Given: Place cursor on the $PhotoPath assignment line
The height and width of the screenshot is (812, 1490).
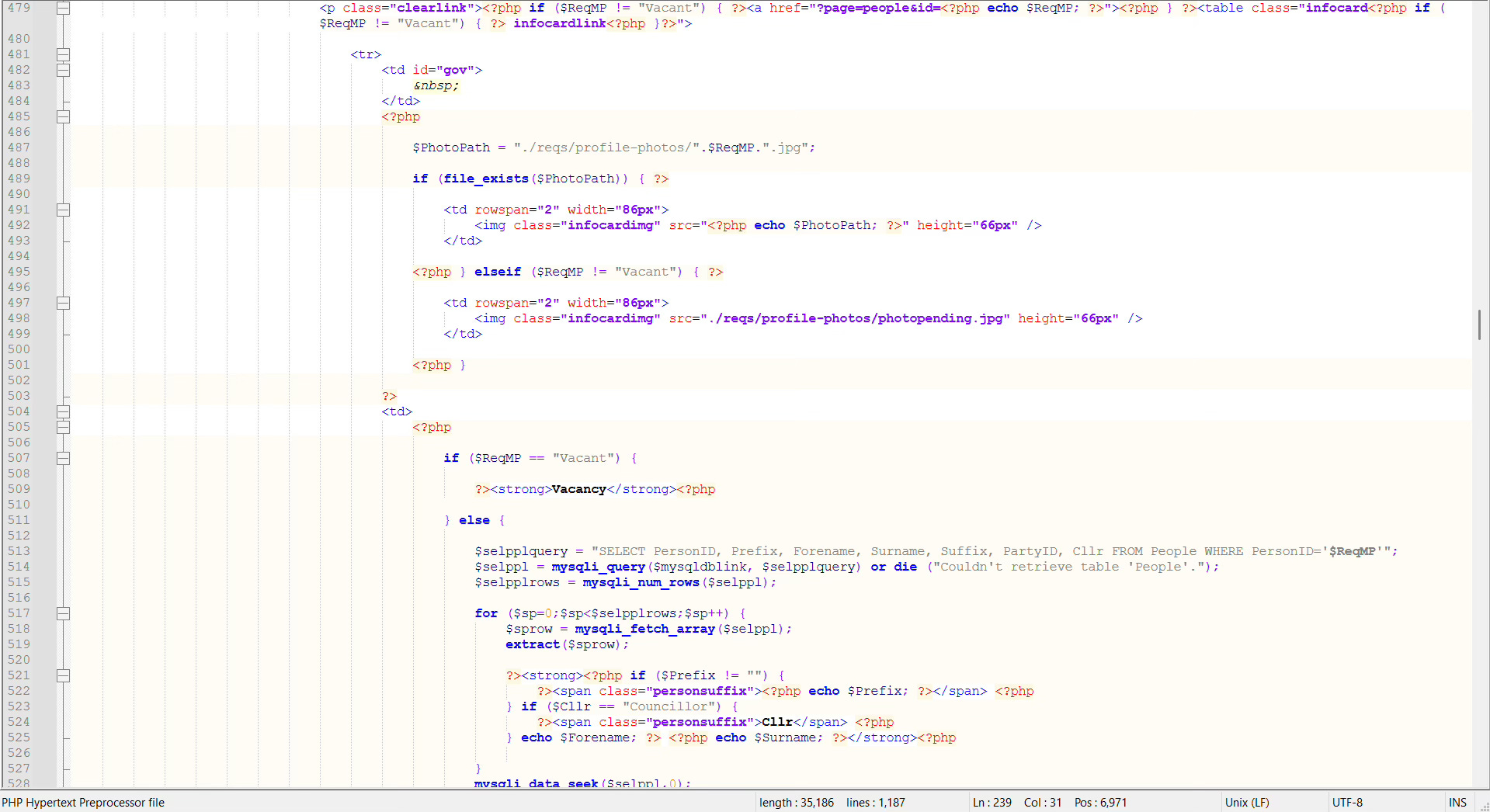Looking at the screenshot, I should [x=613, y=147].
